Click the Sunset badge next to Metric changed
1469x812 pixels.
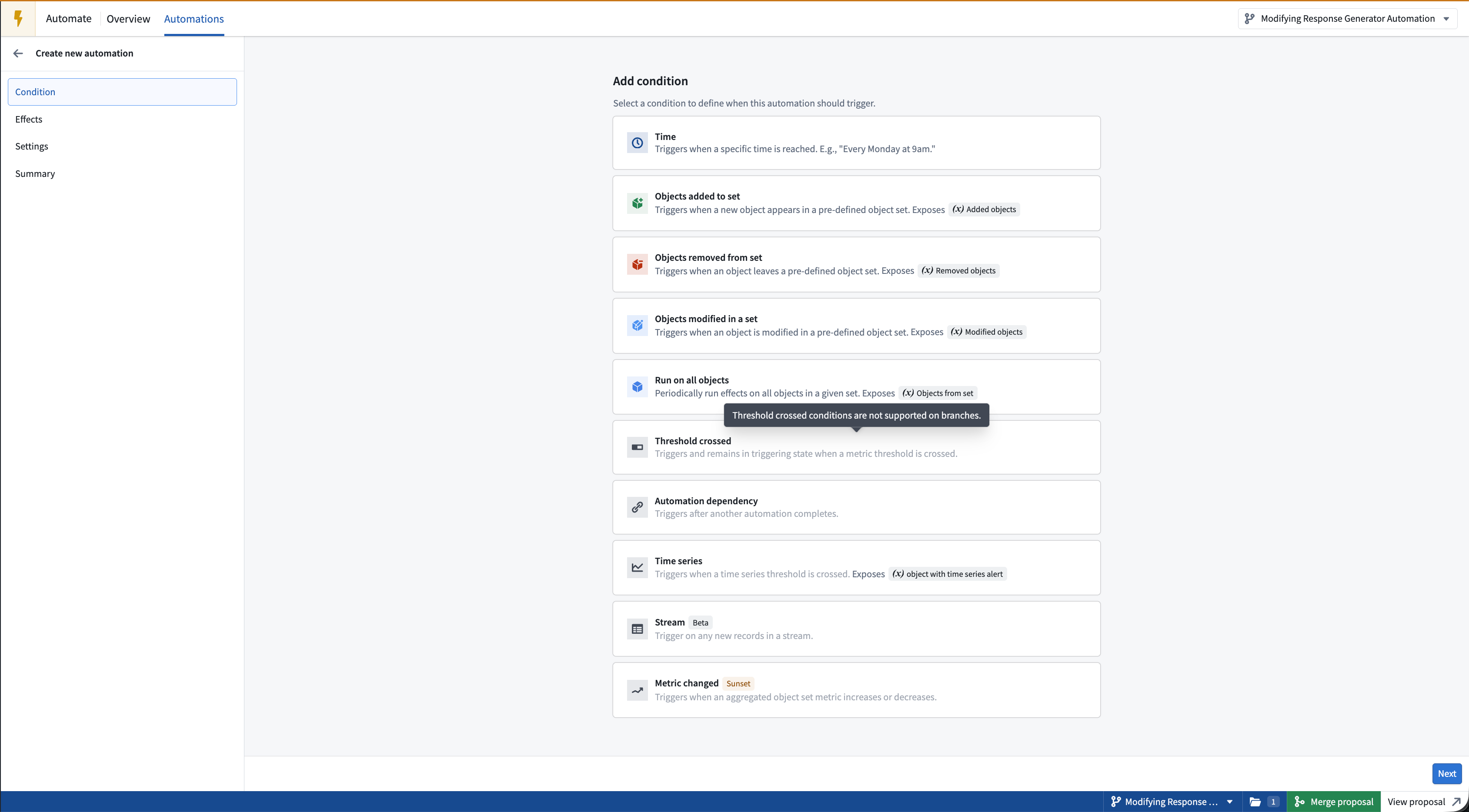738,684
